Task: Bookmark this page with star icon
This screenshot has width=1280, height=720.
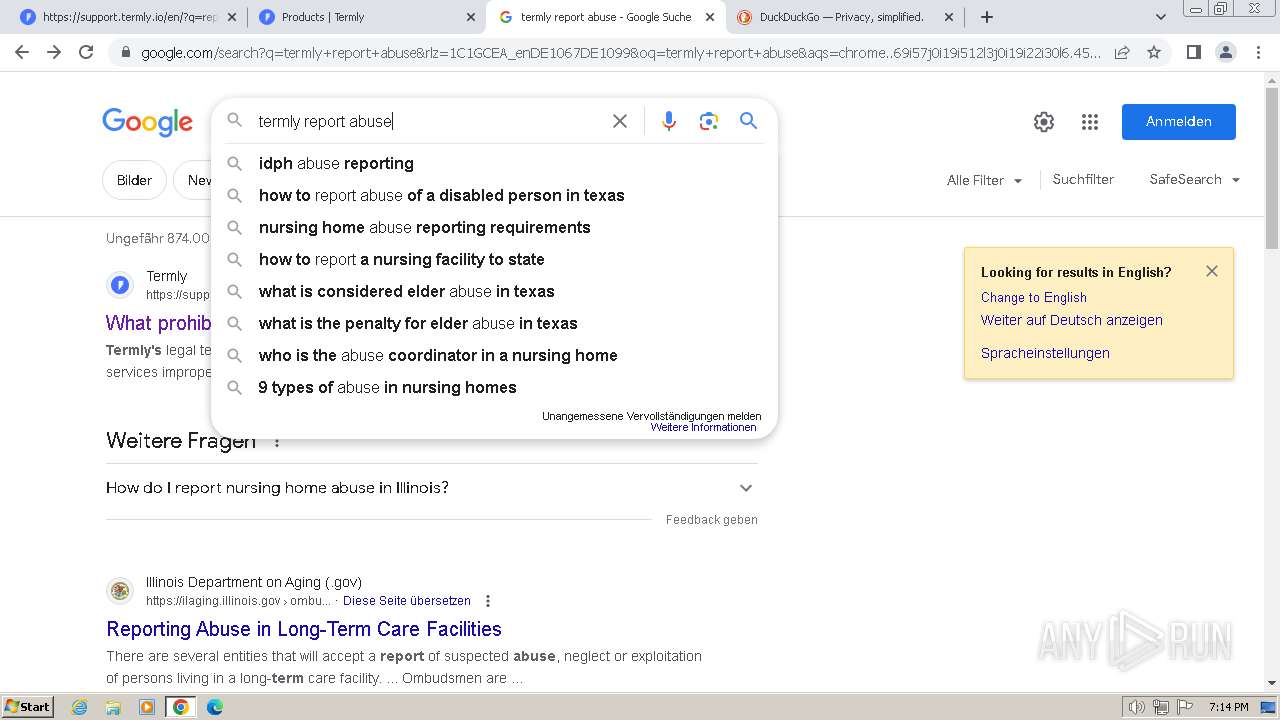Action: (1154, 52)
